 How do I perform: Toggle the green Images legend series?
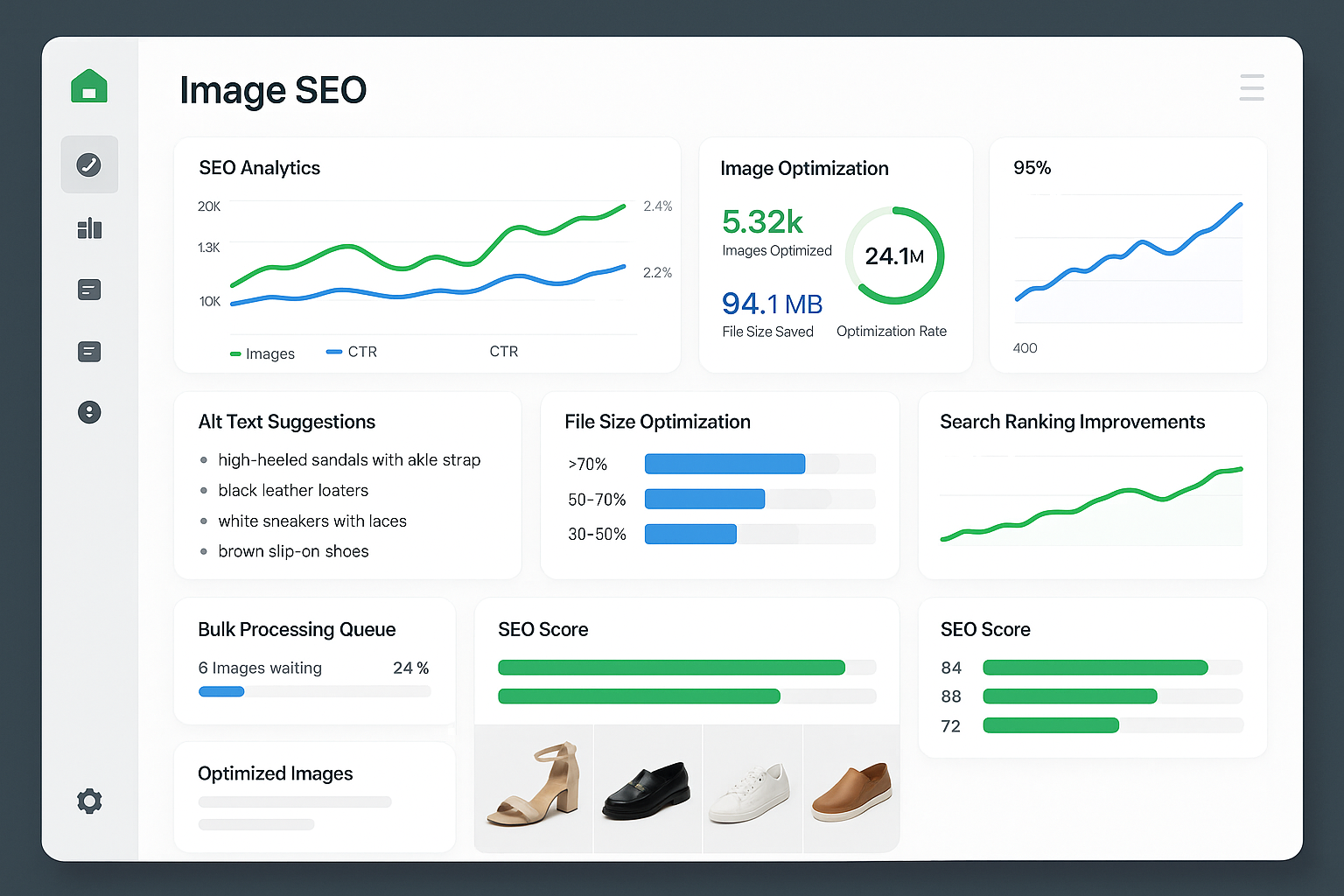tap(262, 353)
